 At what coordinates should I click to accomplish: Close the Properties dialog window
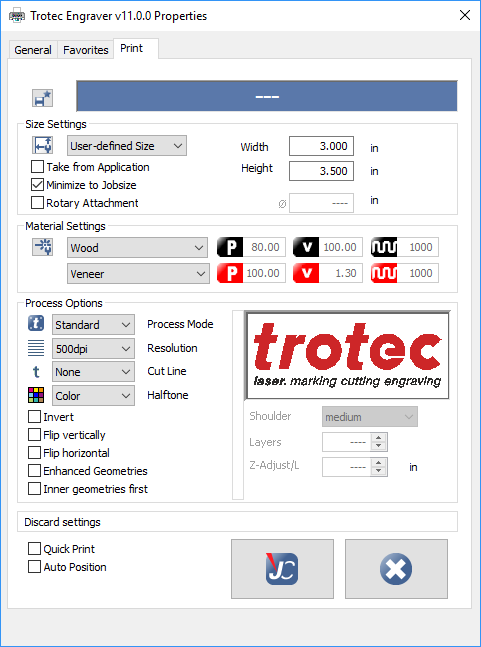click(465, 15)
